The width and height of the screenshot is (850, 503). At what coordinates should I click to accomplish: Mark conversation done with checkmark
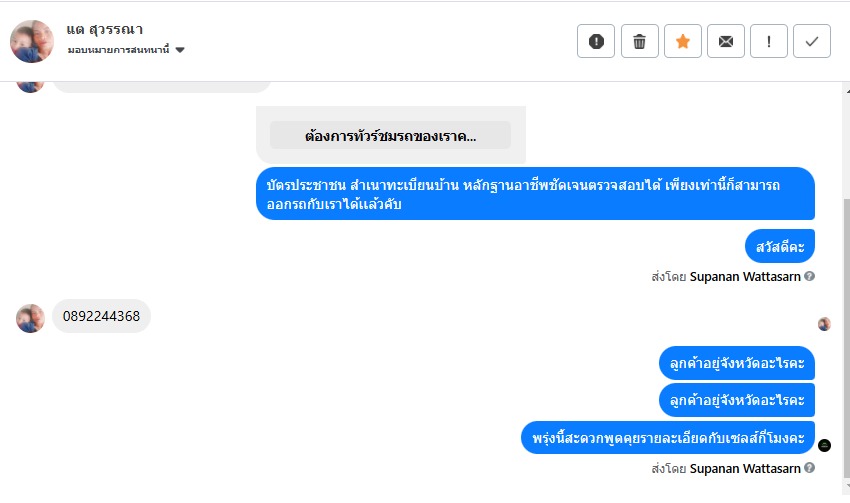(x=812, y=41)
